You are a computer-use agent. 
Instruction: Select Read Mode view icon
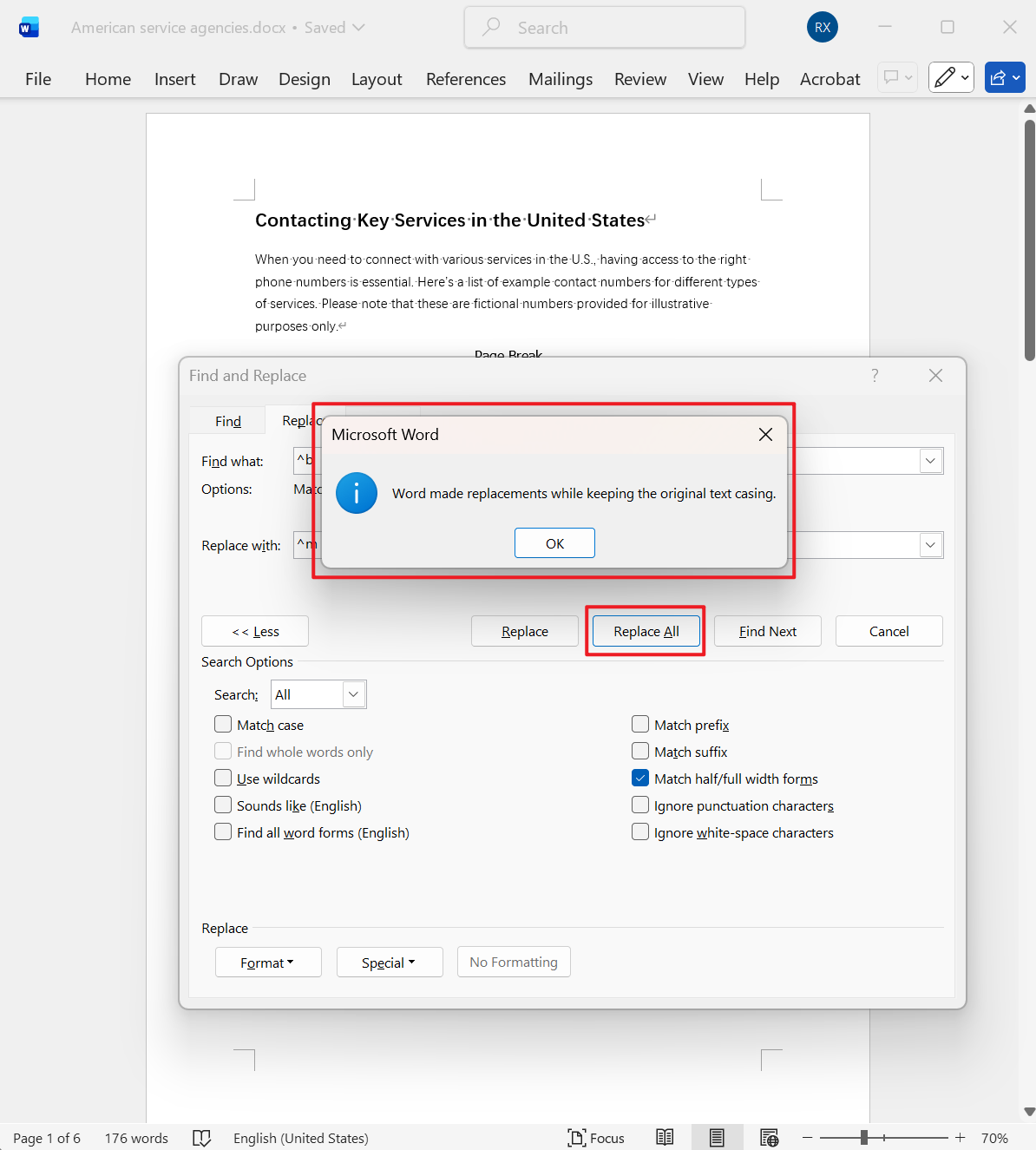coord(665,1138)
